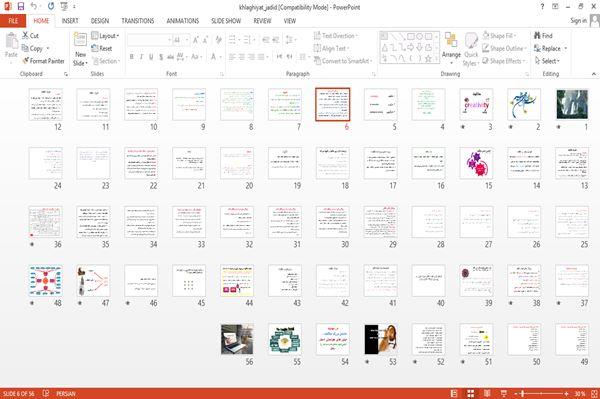
Task: Click the Format Painter tool
Action: click(43, 61)
